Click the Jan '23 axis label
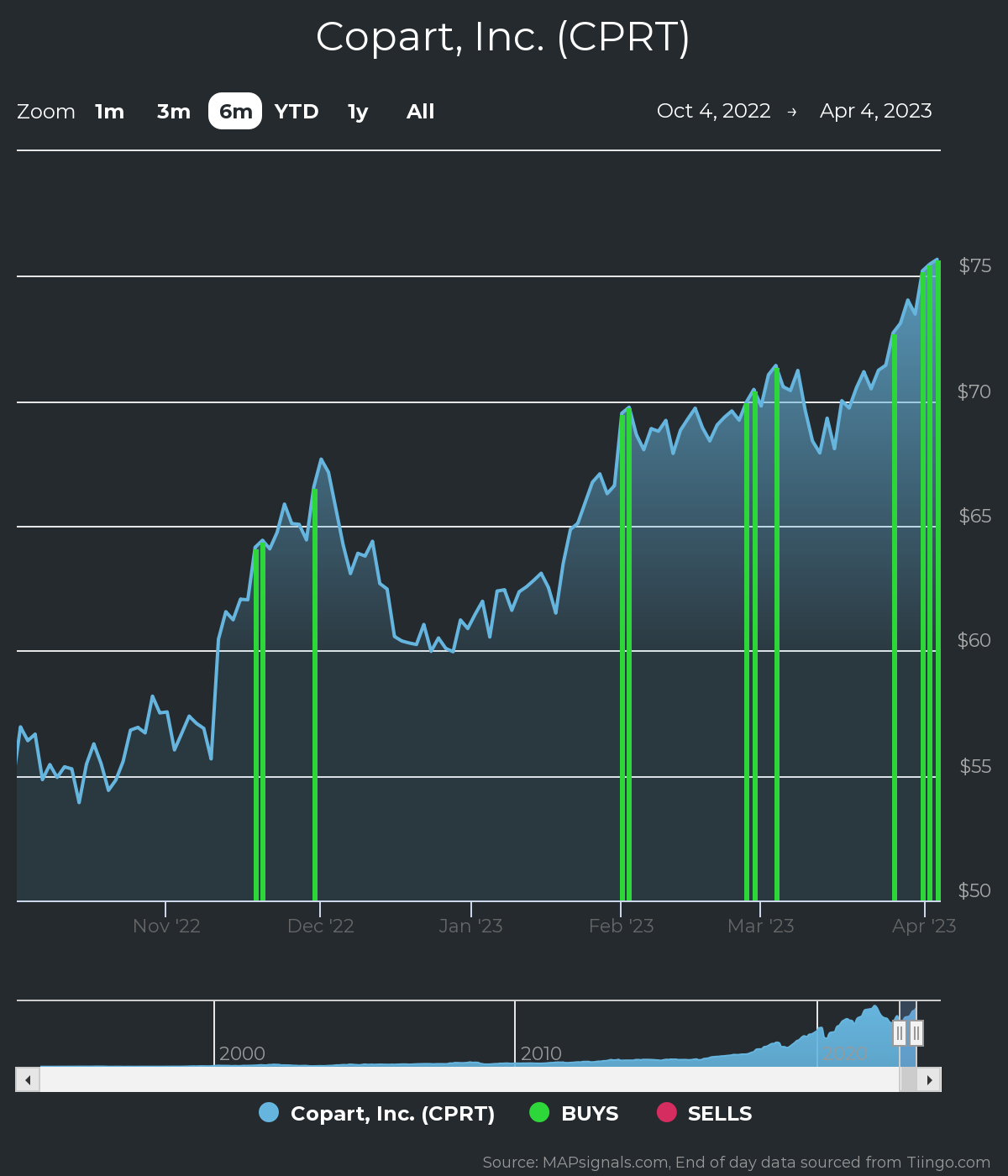 [470, 926]
